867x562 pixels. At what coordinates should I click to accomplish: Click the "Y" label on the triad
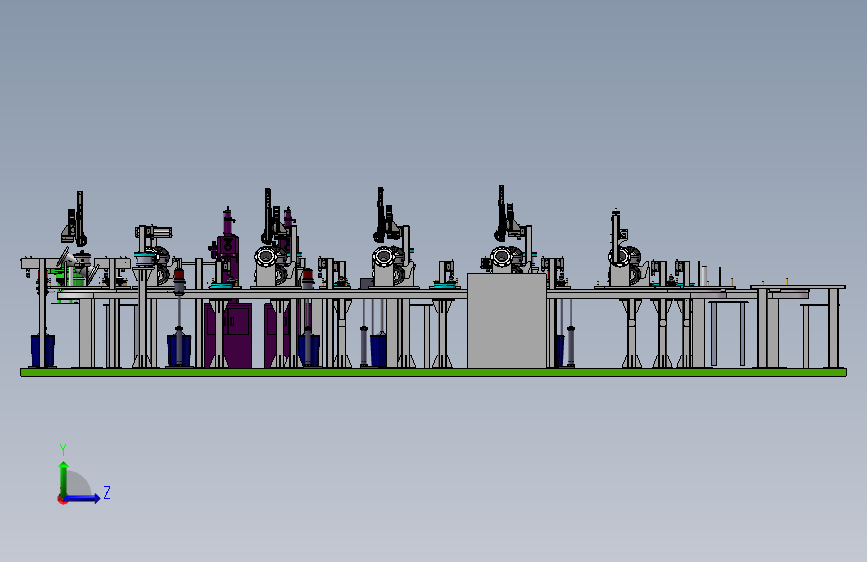(x=63, y=449)
